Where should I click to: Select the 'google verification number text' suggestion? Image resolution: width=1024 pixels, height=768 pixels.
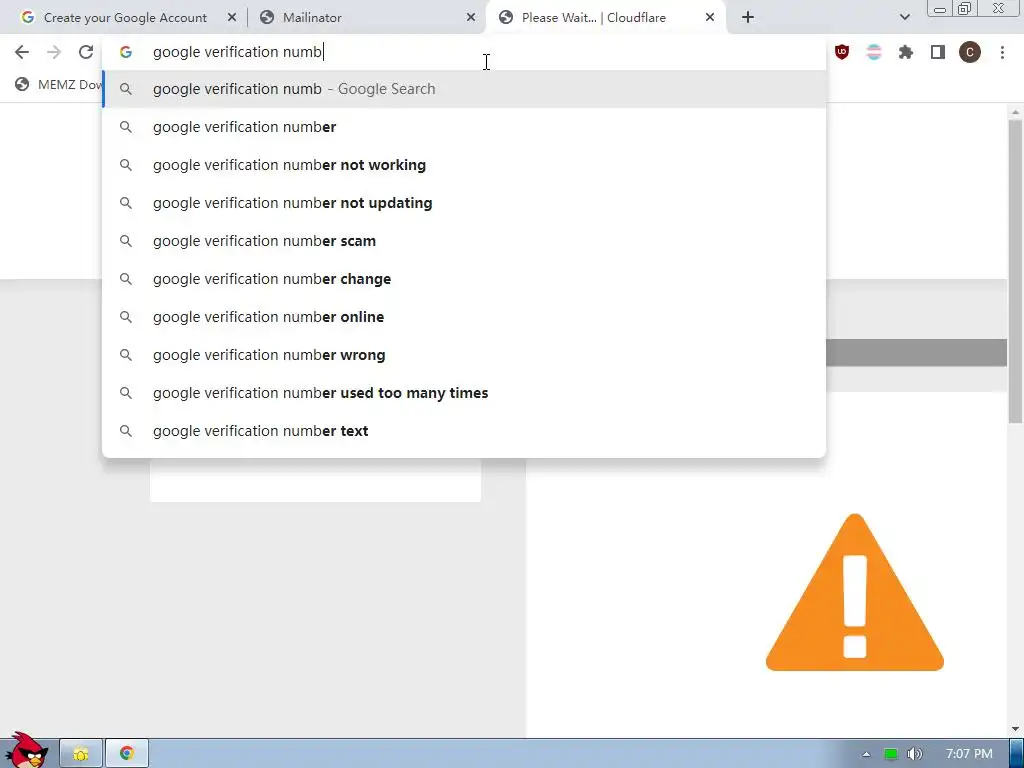(464, 431)
